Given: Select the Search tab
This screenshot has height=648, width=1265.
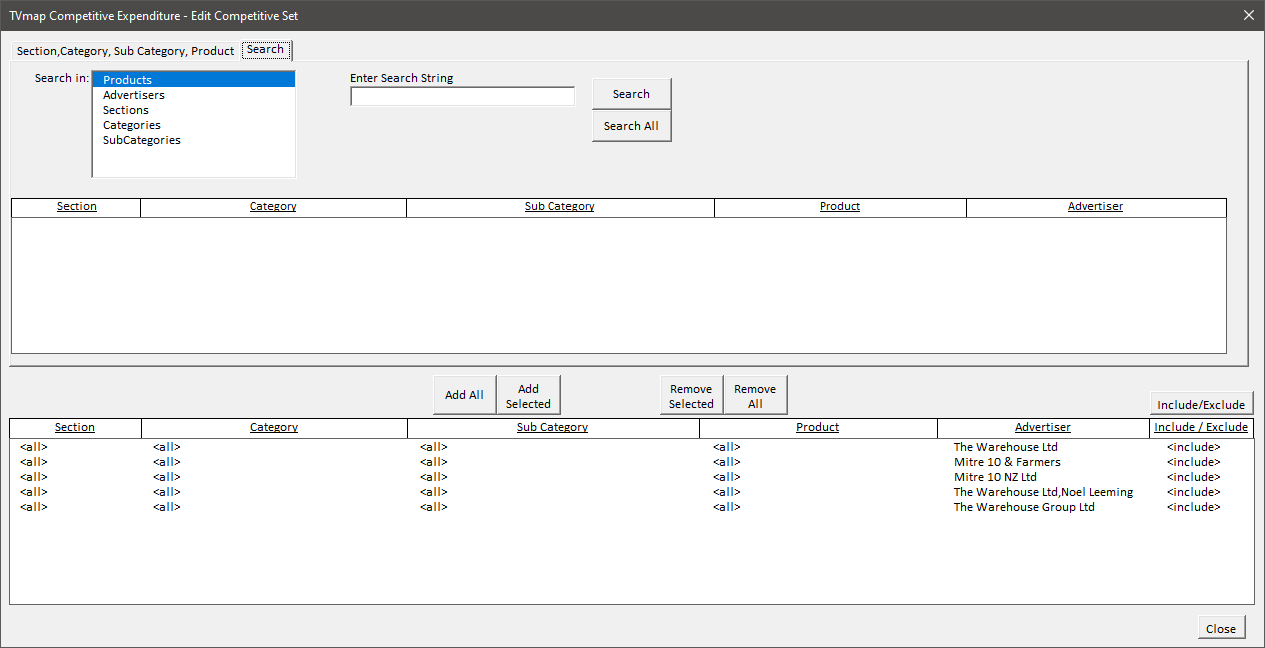Looking at the screenshot, I should [x=266, y=50].
